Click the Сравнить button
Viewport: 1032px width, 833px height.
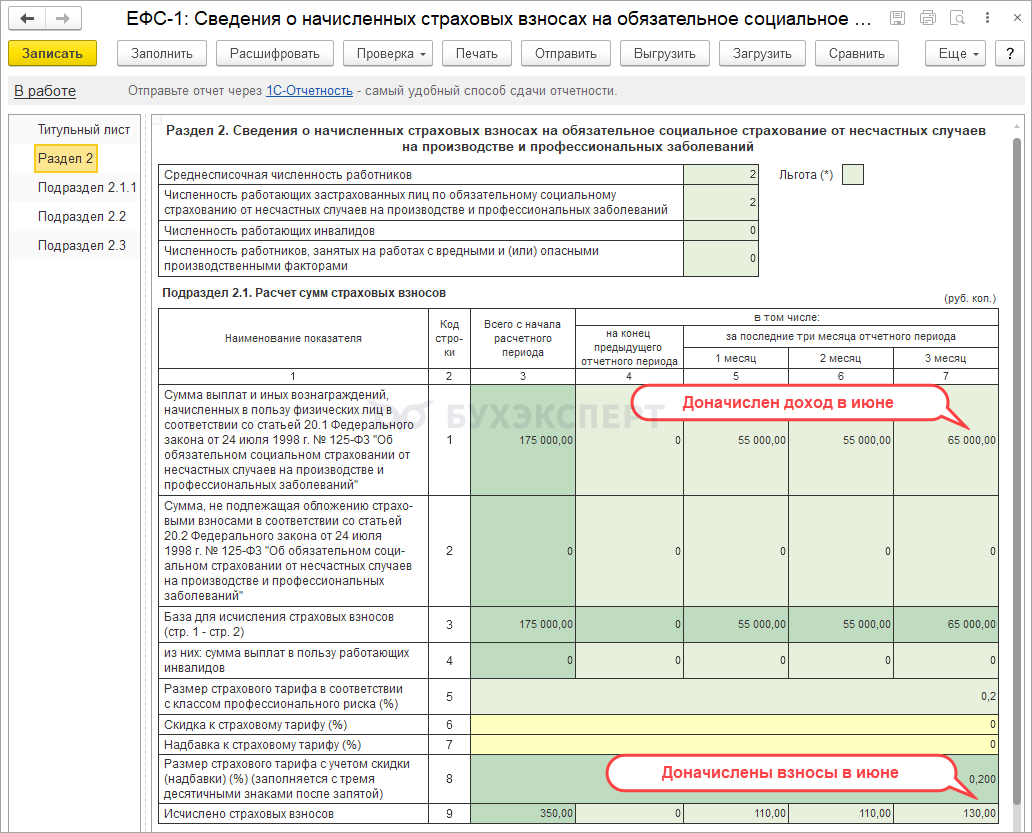pos(857,53)
